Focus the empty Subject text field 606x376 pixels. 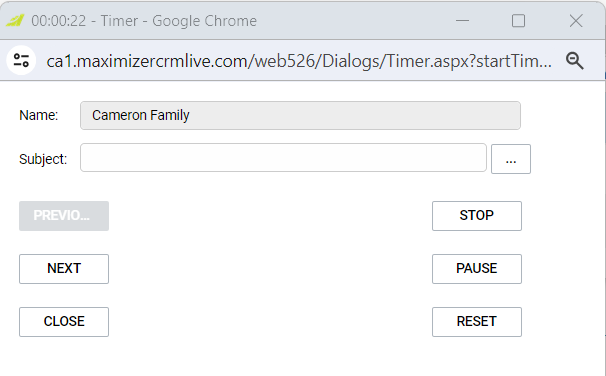[x=283, y=158]
